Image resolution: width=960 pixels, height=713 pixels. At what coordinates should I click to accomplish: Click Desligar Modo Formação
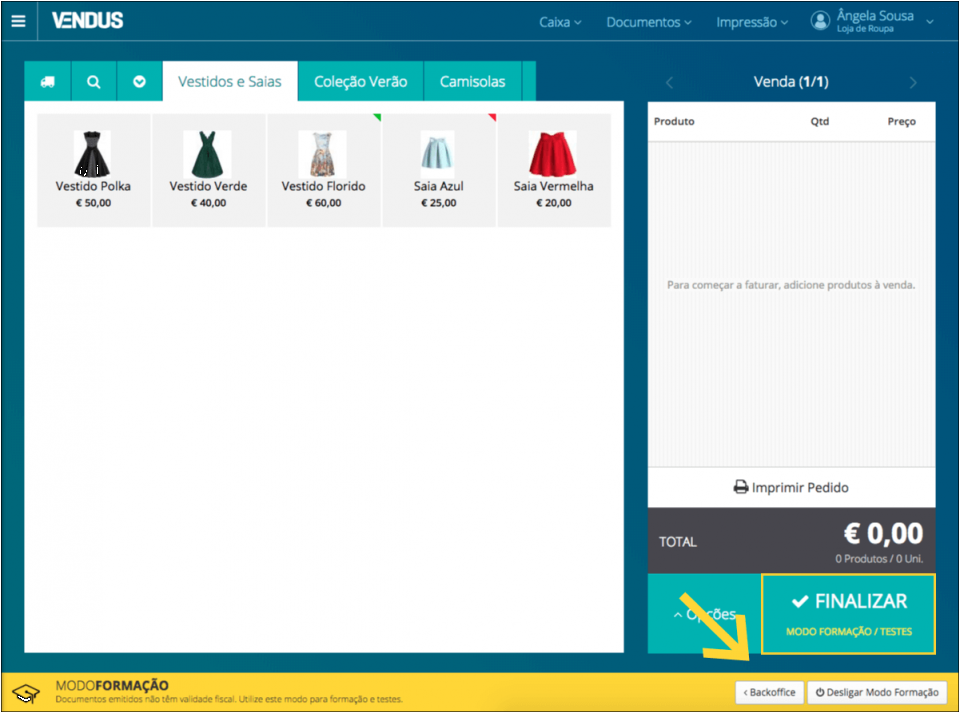pyautogui.click(x=878, y=692)
